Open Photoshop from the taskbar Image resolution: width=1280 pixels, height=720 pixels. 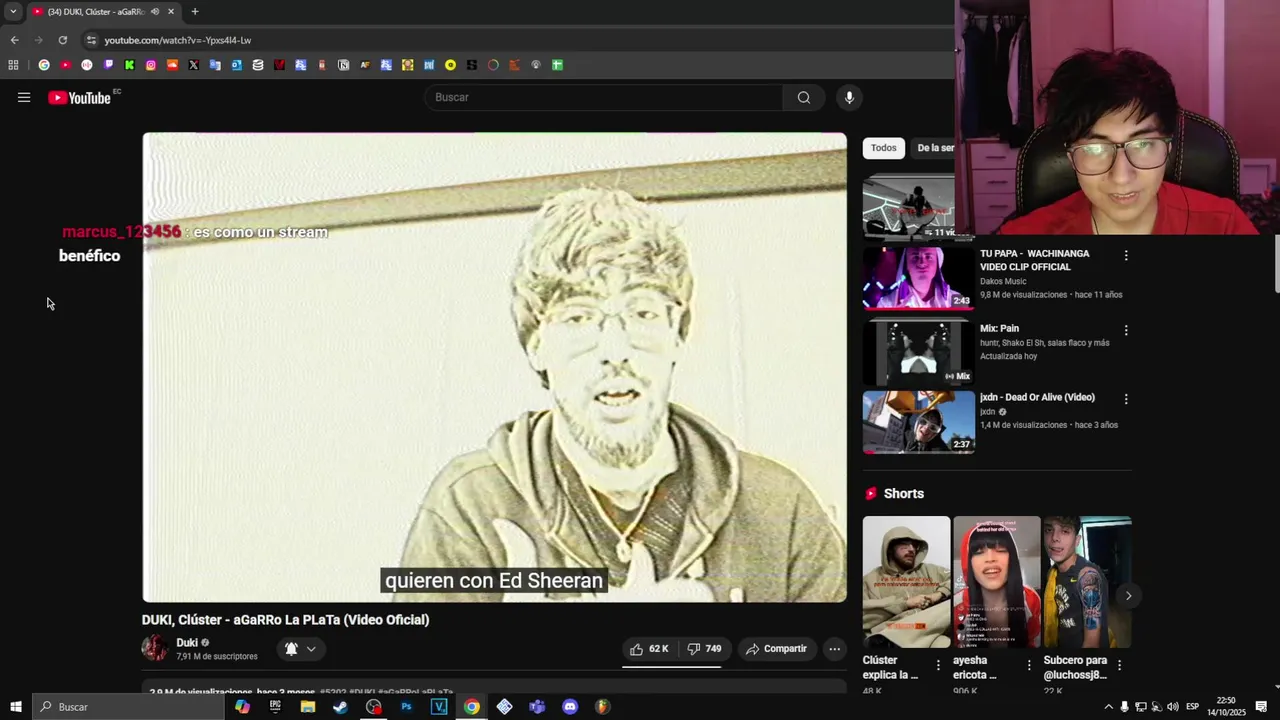coord(406,707)
